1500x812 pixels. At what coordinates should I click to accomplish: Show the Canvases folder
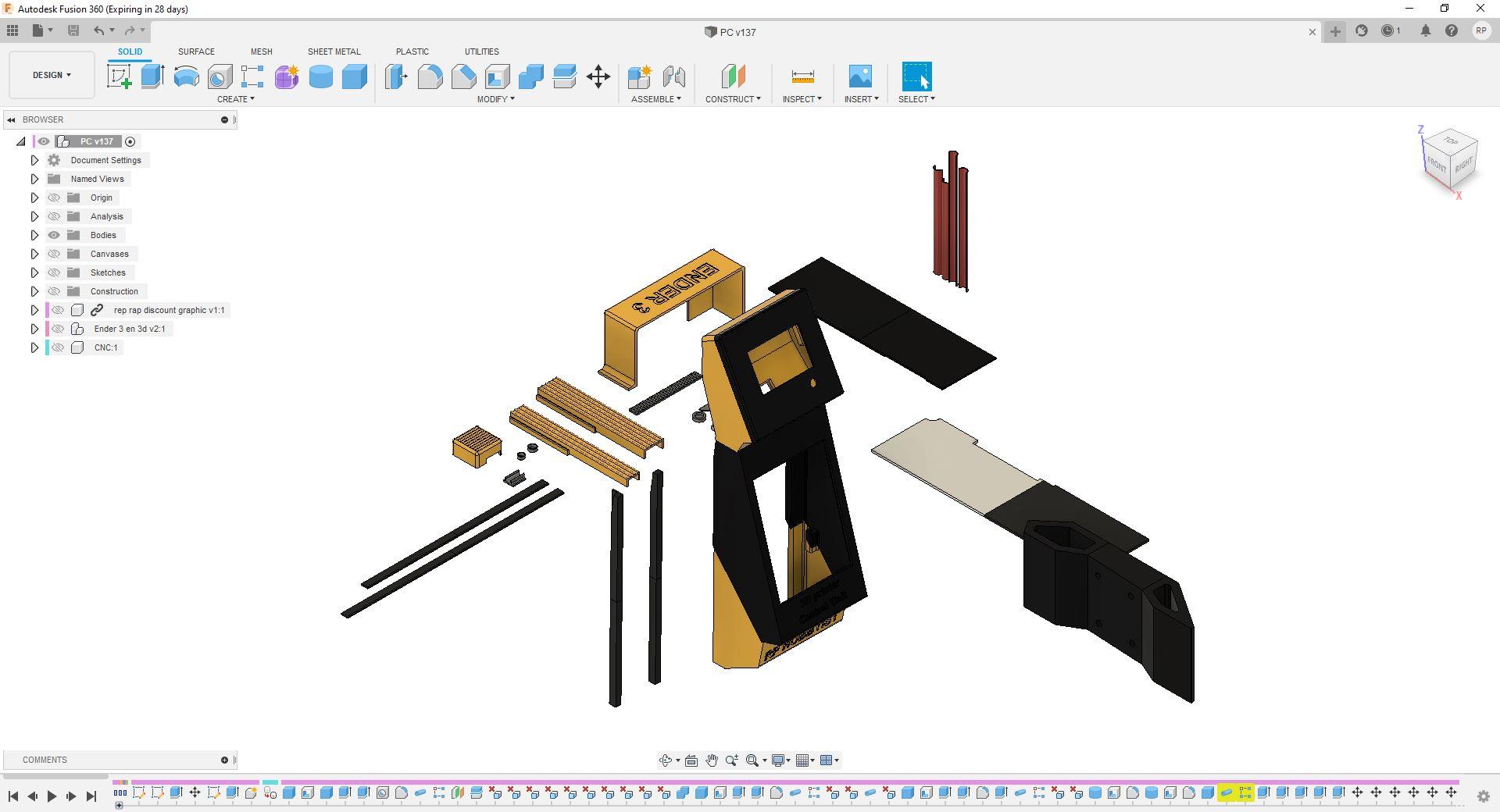(x=54, y=254)
